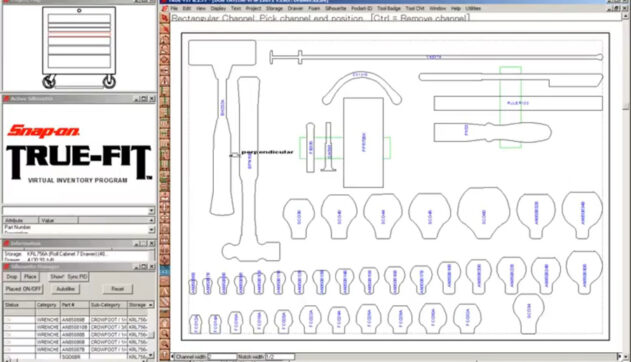Click the parts table vertical scrollbar
This screenshot has width=631, height=362.
click(x=151, y=333)
